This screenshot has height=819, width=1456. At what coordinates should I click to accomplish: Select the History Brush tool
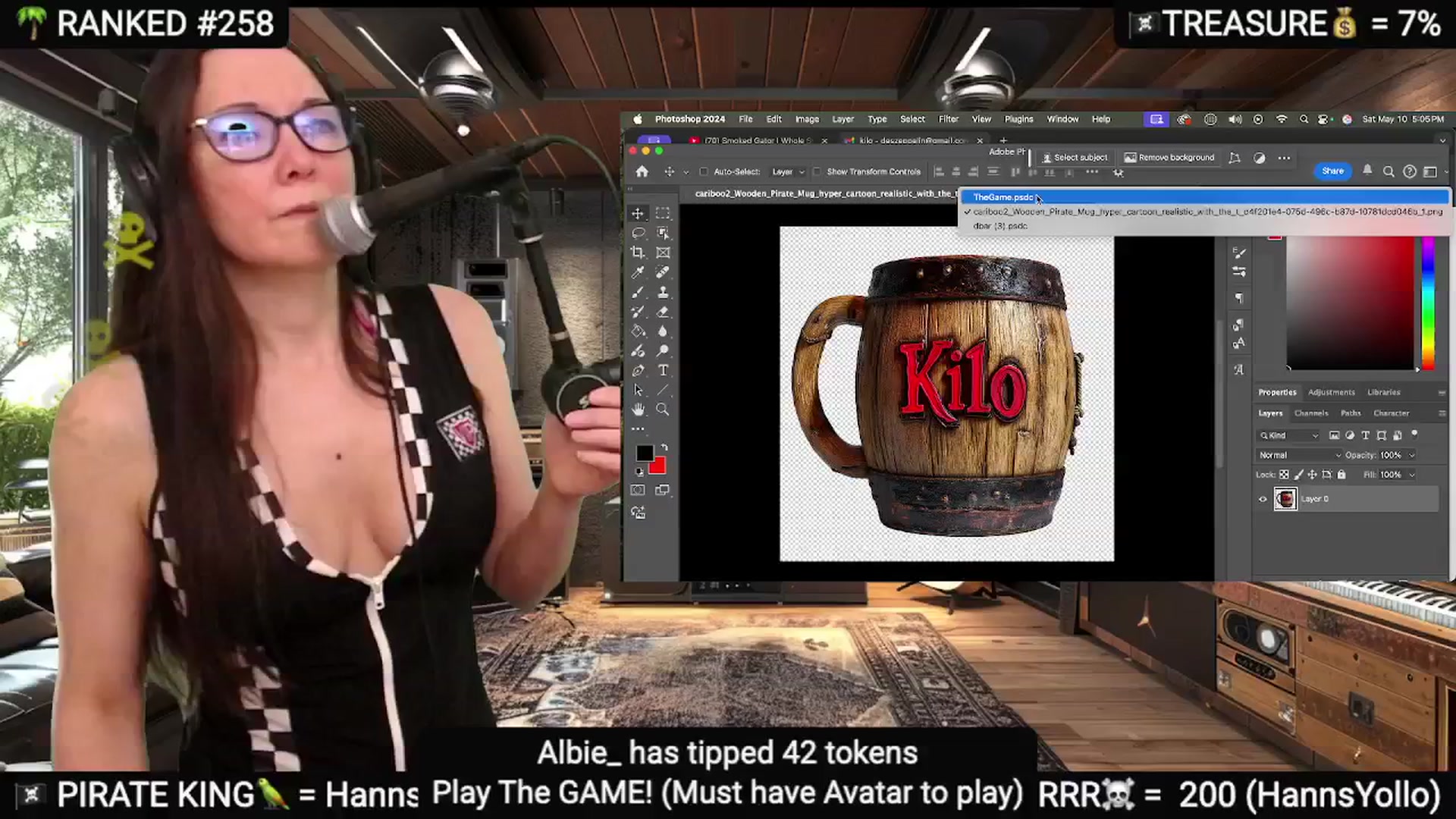[638, 312]
